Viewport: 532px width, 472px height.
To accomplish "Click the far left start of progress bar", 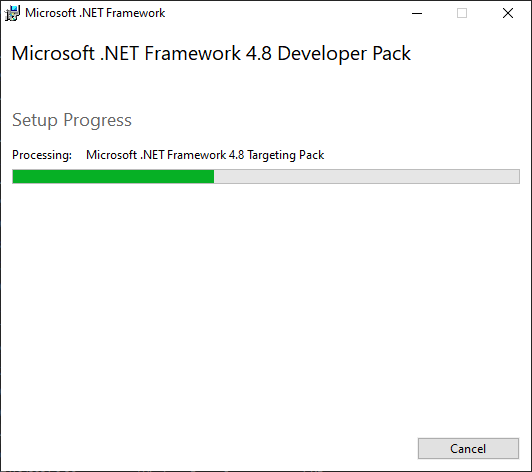I will point(15,176).
